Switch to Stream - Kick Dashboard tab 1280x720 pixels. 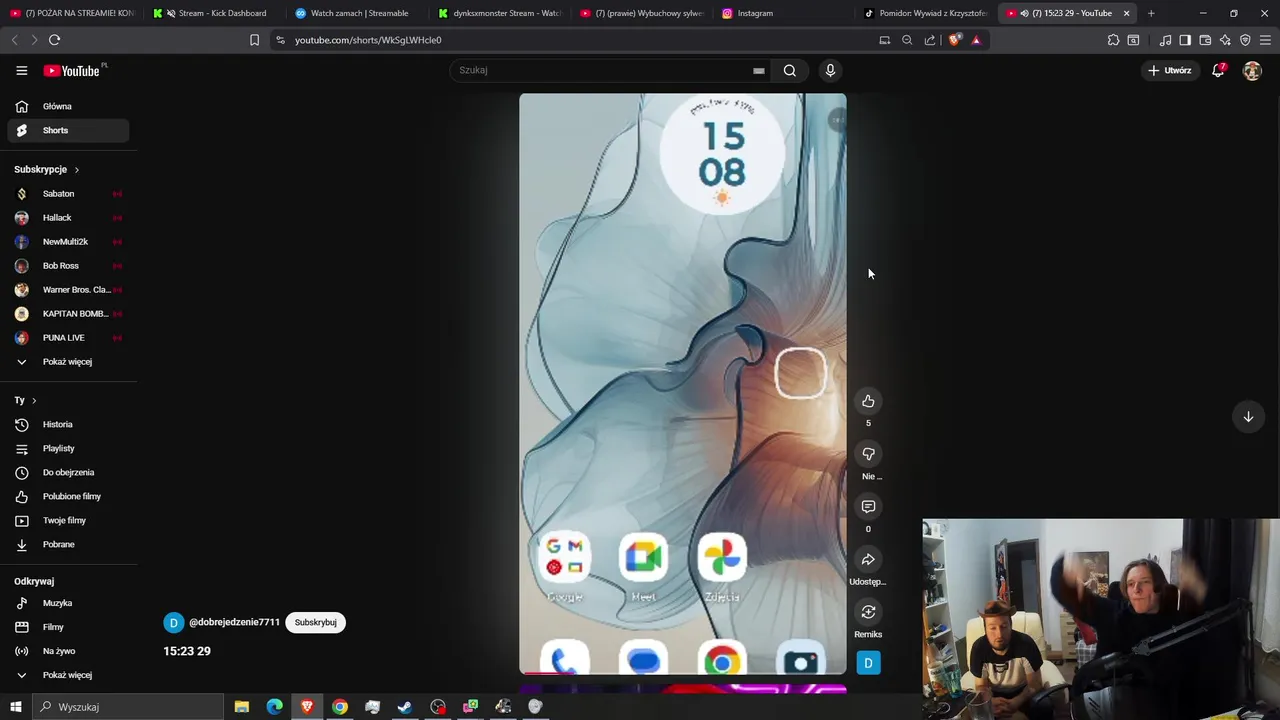[215, 13]
